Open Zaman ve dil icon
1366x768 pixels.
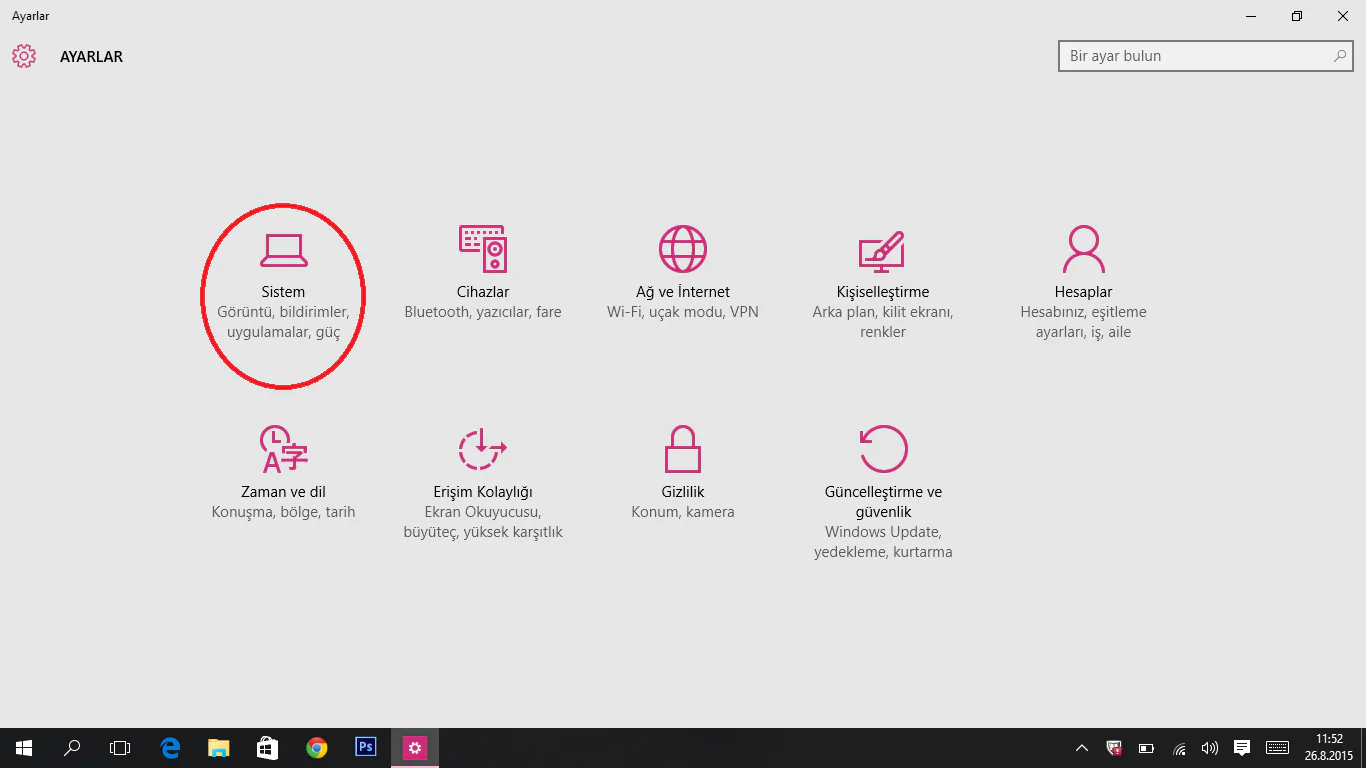click(283, 449)
